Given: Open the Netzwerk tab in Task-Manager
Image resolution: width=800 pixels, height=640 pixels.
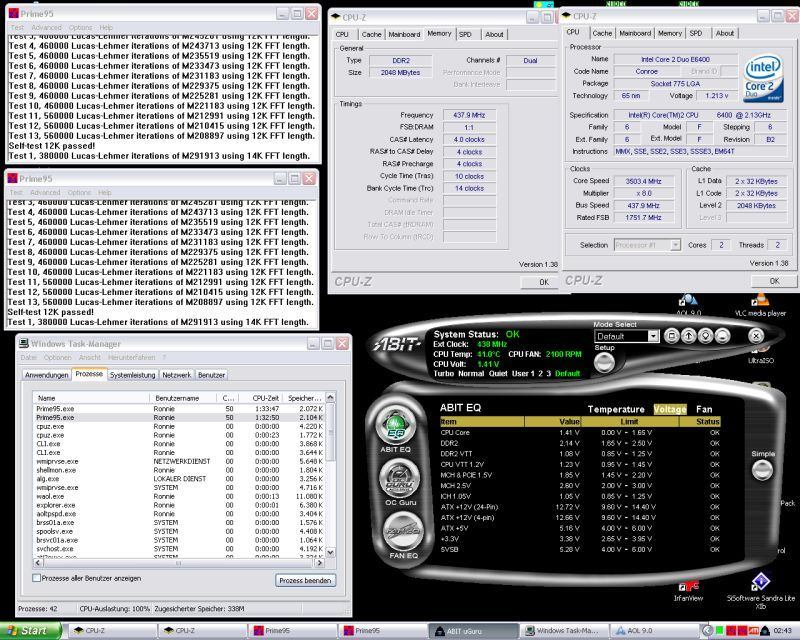Looking at the screenshot, I should (177, 375).
